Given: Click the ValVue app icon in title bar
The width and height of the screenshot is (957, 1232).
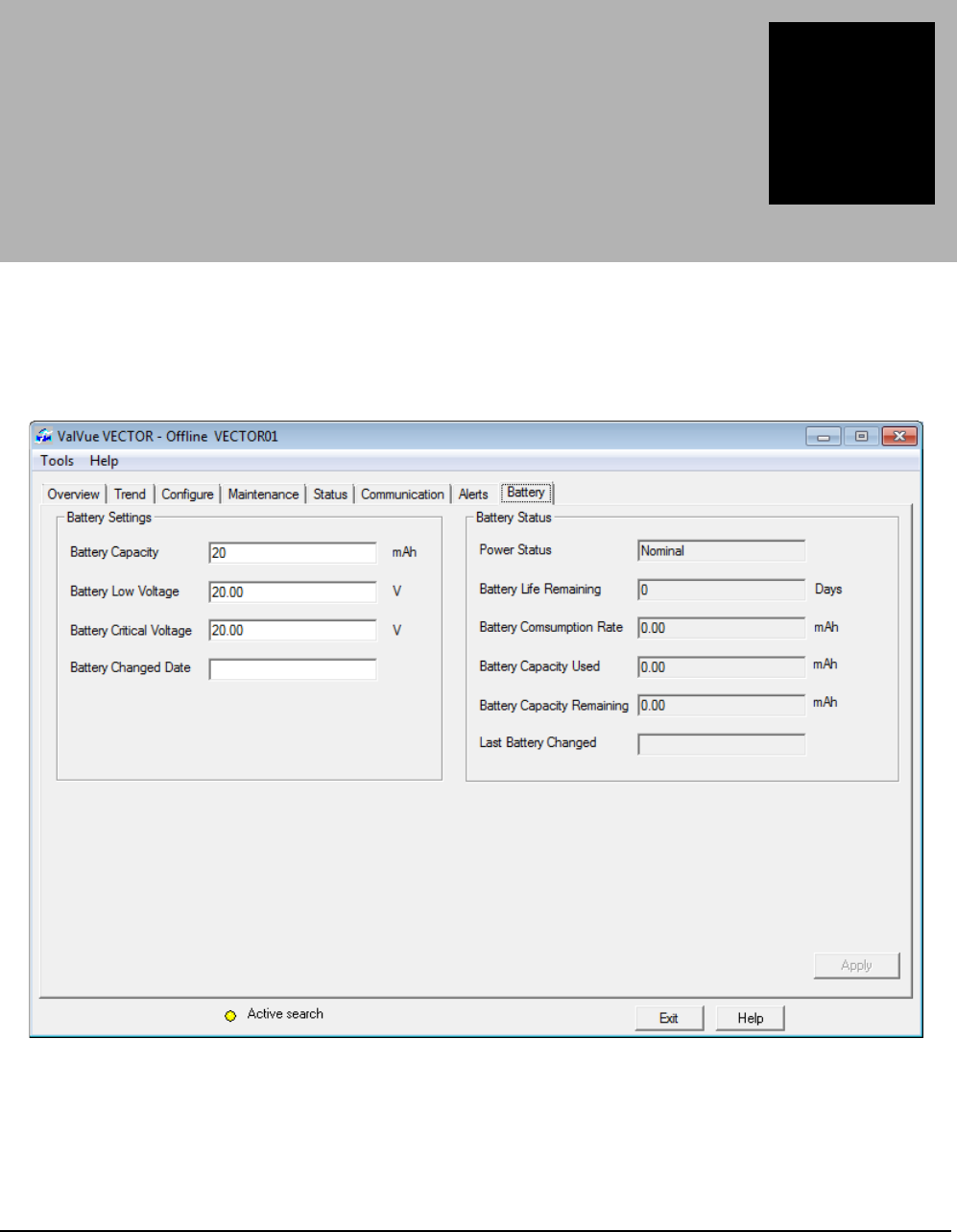Looking at the screenshot, I should [44, 436].
